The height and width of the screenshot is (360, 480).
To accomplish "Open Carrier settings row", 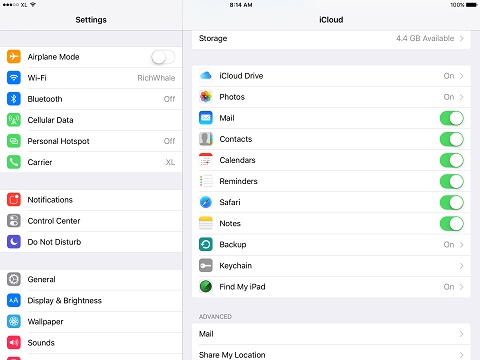I will 91,162.
